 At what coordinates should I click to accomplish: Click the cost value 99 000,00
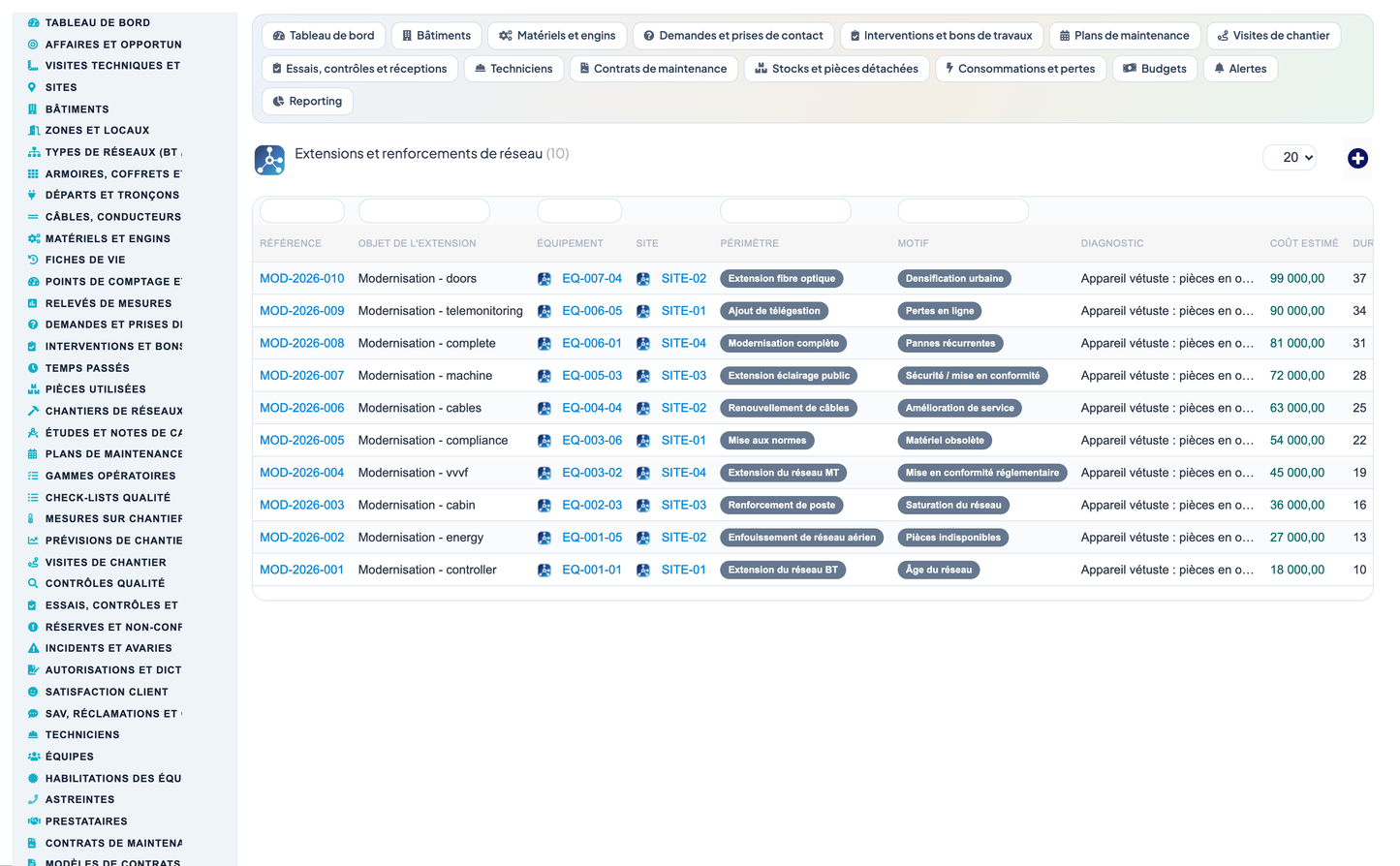[x=1297, y=279]
